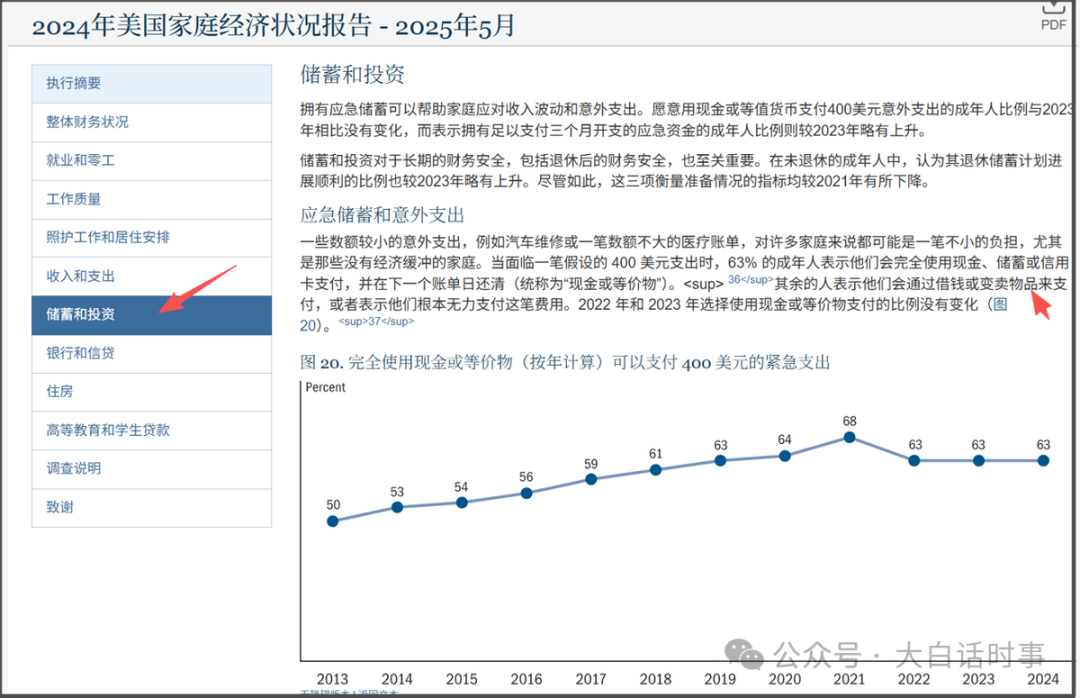Select the 储蓄和投资 page heading
1080x698 pixels.
(x=352, y=74)
